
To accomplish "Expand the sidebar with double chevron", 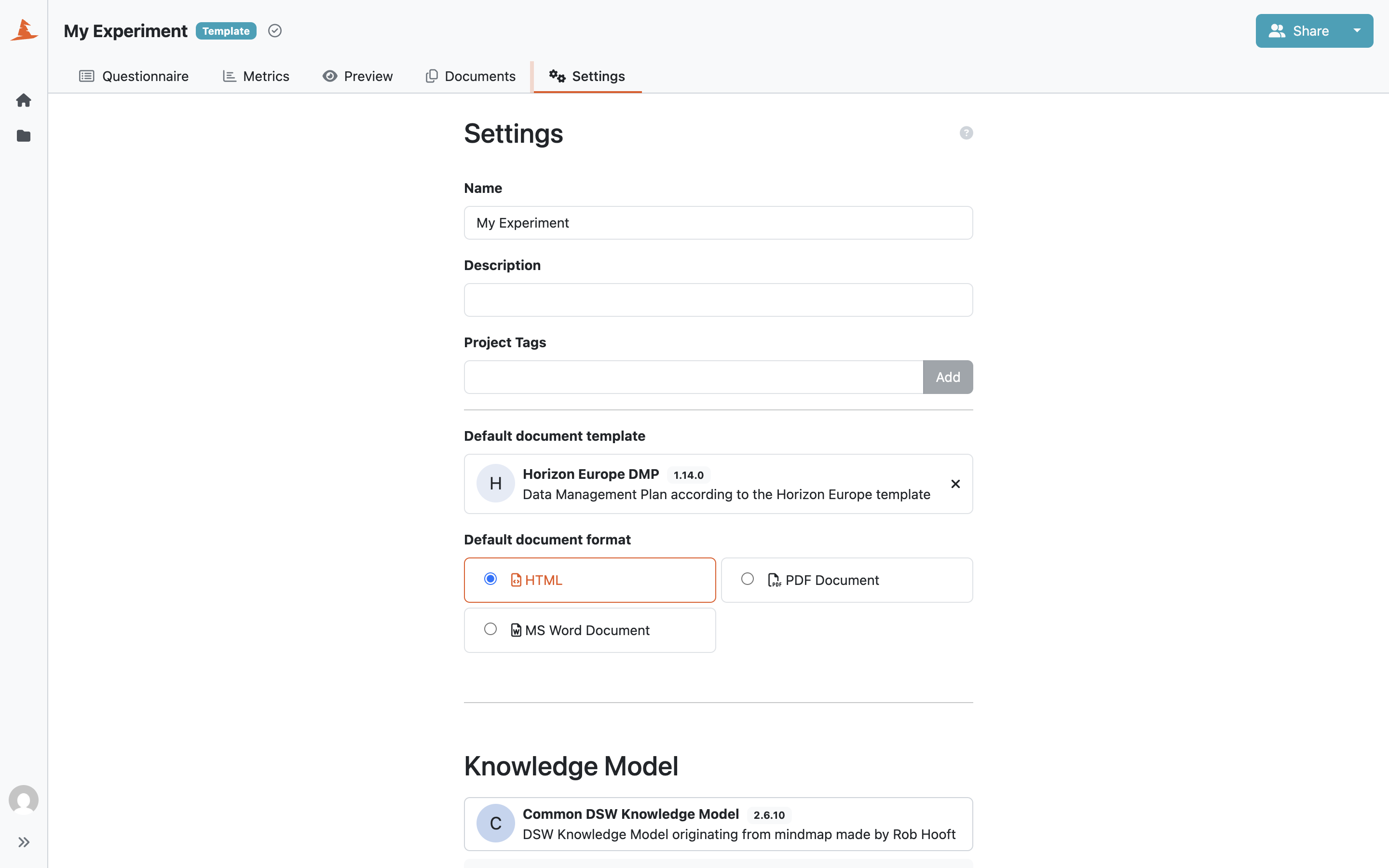I will pyautogui.click(x=24, y=842).
